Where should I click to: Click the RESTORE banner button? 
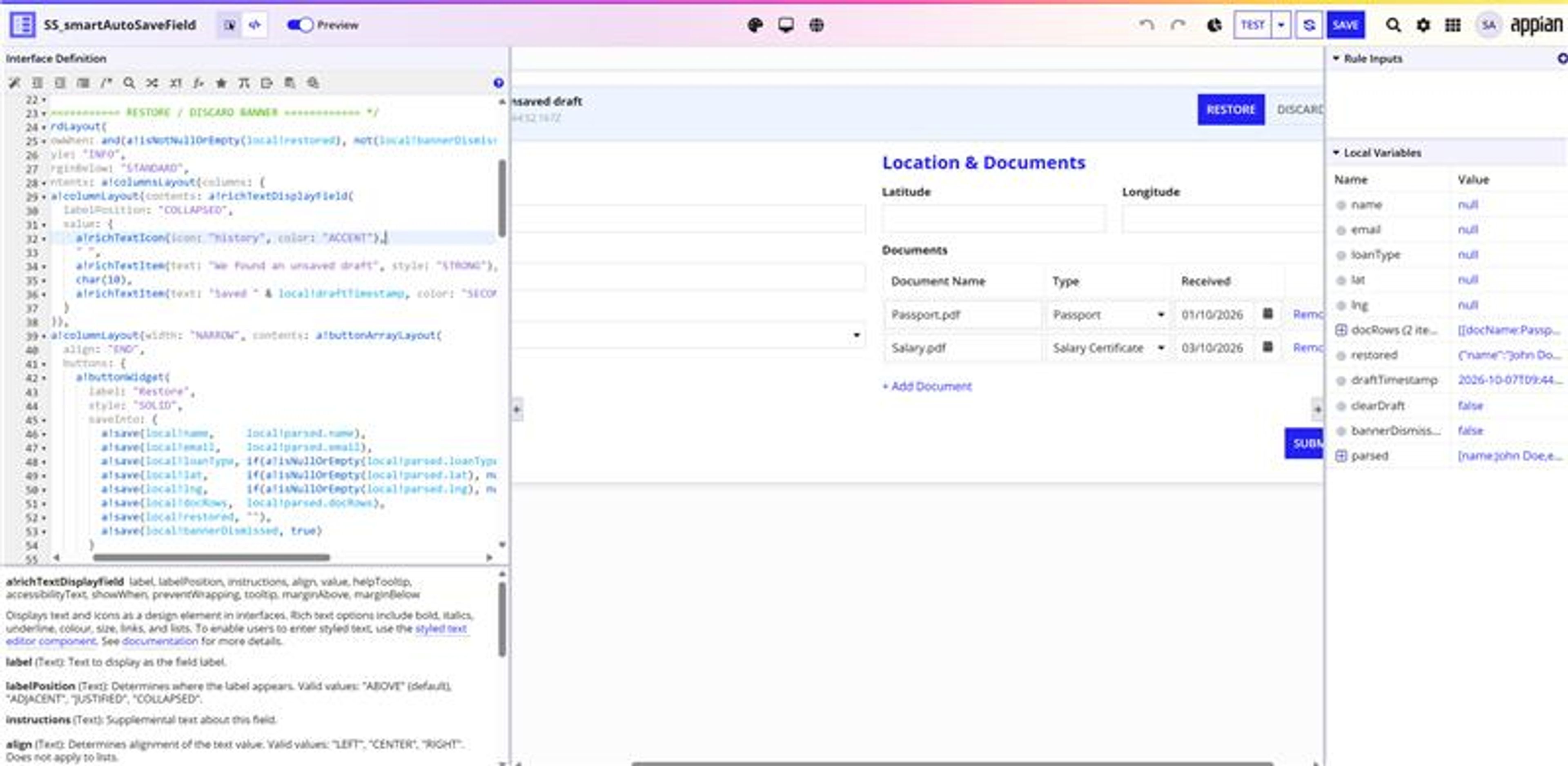point(1231,109)
